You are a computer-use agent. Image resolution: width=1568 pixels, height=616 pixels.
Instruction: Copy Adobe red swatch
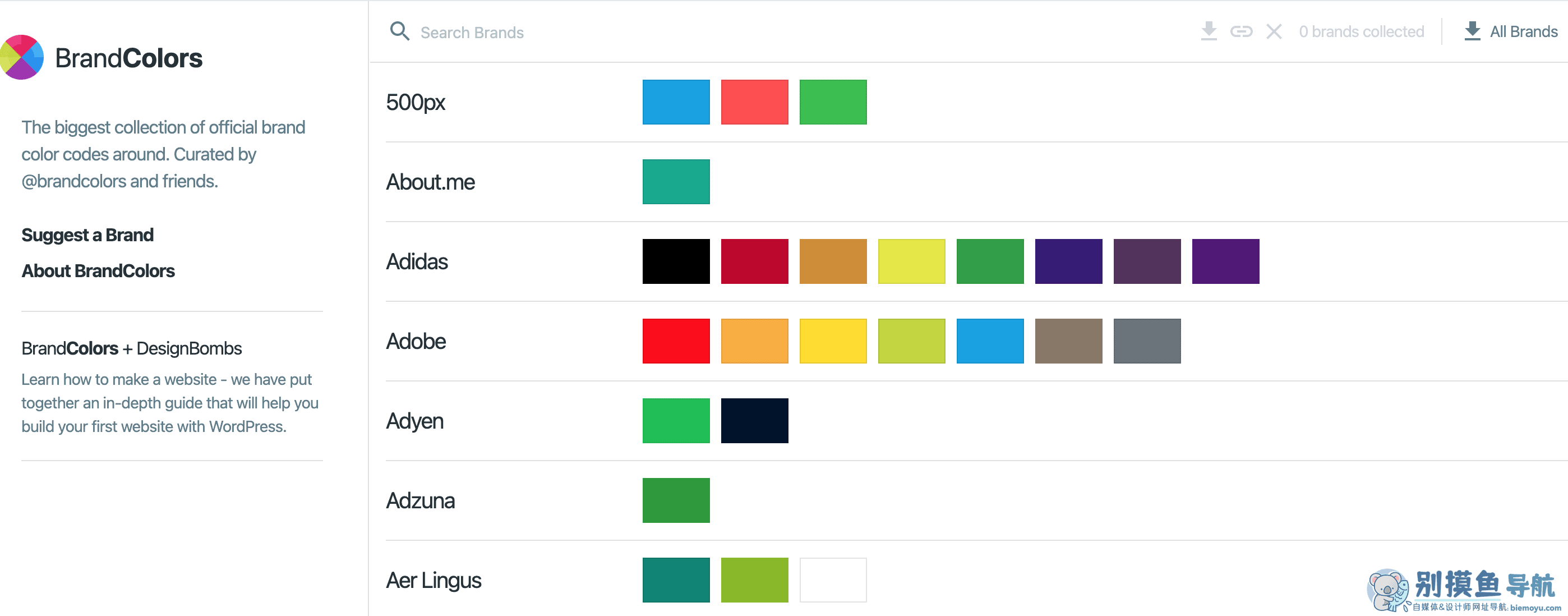pyautogui.click(x=676, y=342)
